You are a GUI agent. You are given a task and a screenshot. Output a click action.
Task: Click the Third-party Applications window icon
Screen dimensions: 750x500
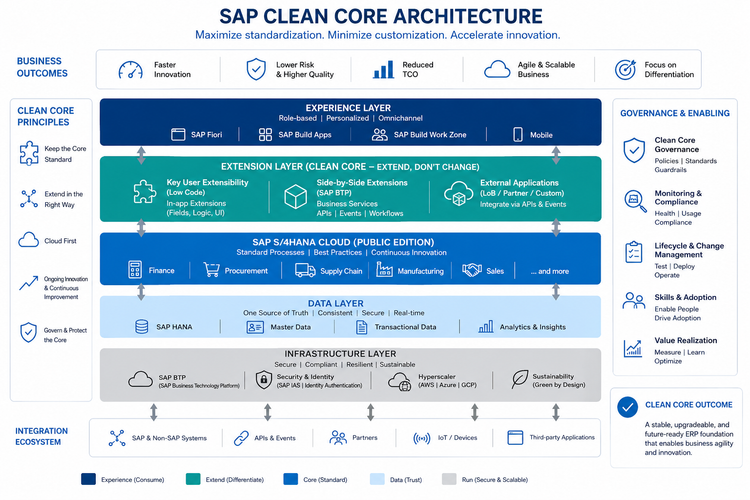point(515,437)
